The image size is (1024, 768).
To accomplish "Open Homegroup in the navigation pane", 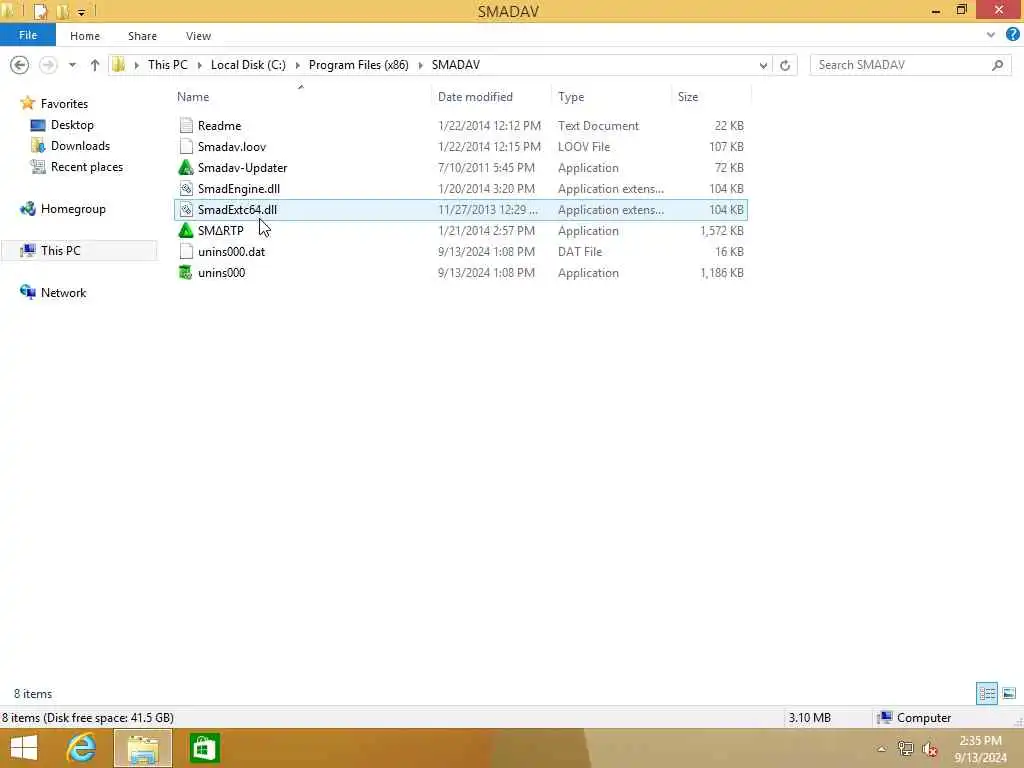I will pos(73,209).
